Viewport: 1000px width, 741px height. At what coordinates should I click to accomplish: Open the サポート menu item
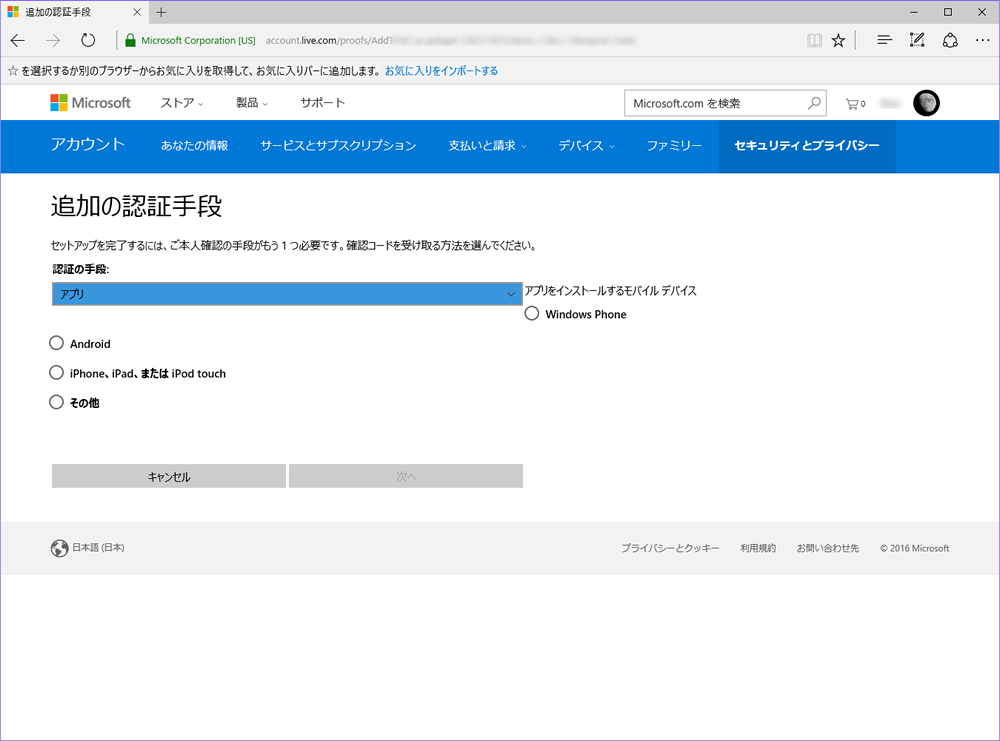(x=323, y=103)
